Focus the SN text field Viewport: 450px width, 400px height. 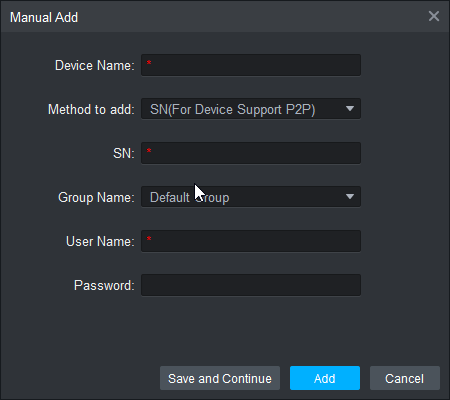pos(251,153)
